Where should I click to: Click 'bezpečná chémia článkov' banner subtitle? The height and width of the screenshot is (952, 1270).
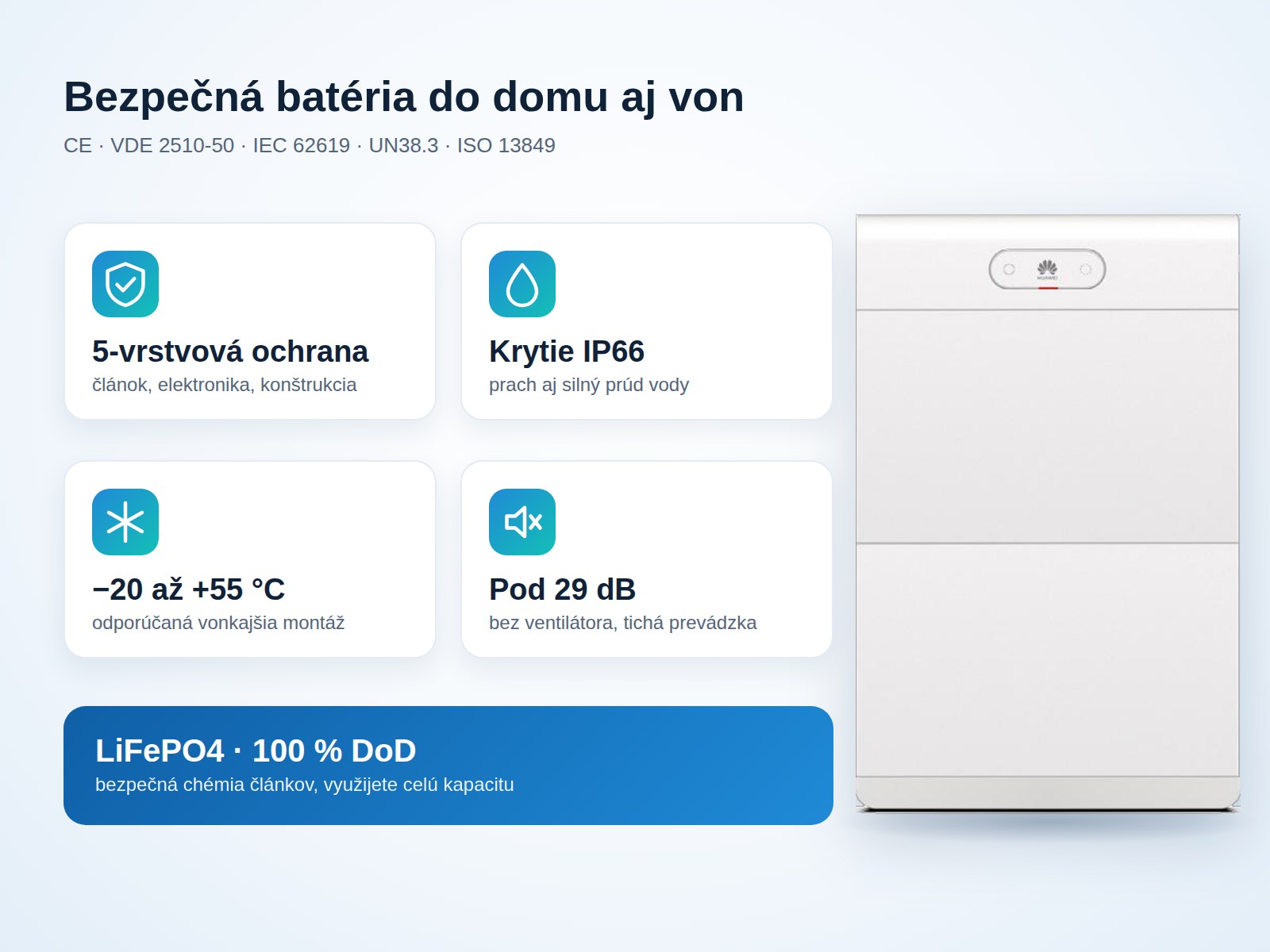coord(305,785)
